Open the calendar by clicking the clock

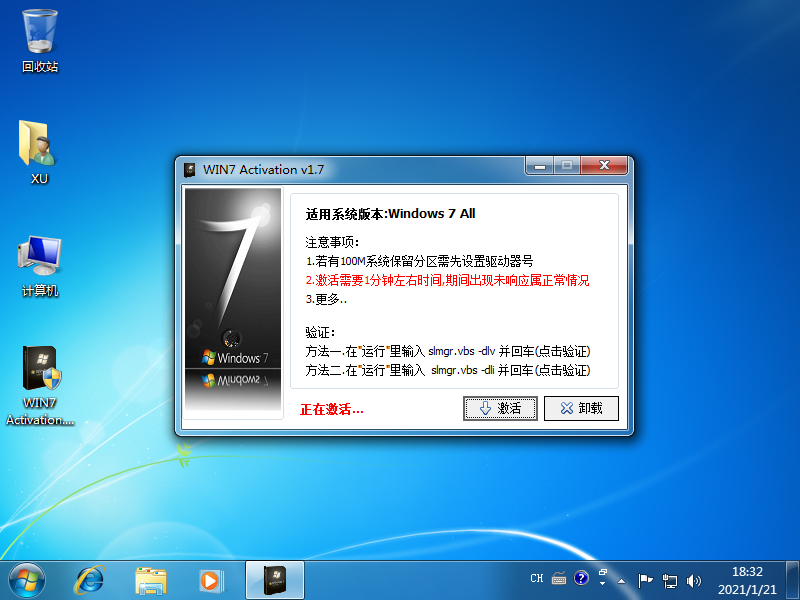[746, 580]
